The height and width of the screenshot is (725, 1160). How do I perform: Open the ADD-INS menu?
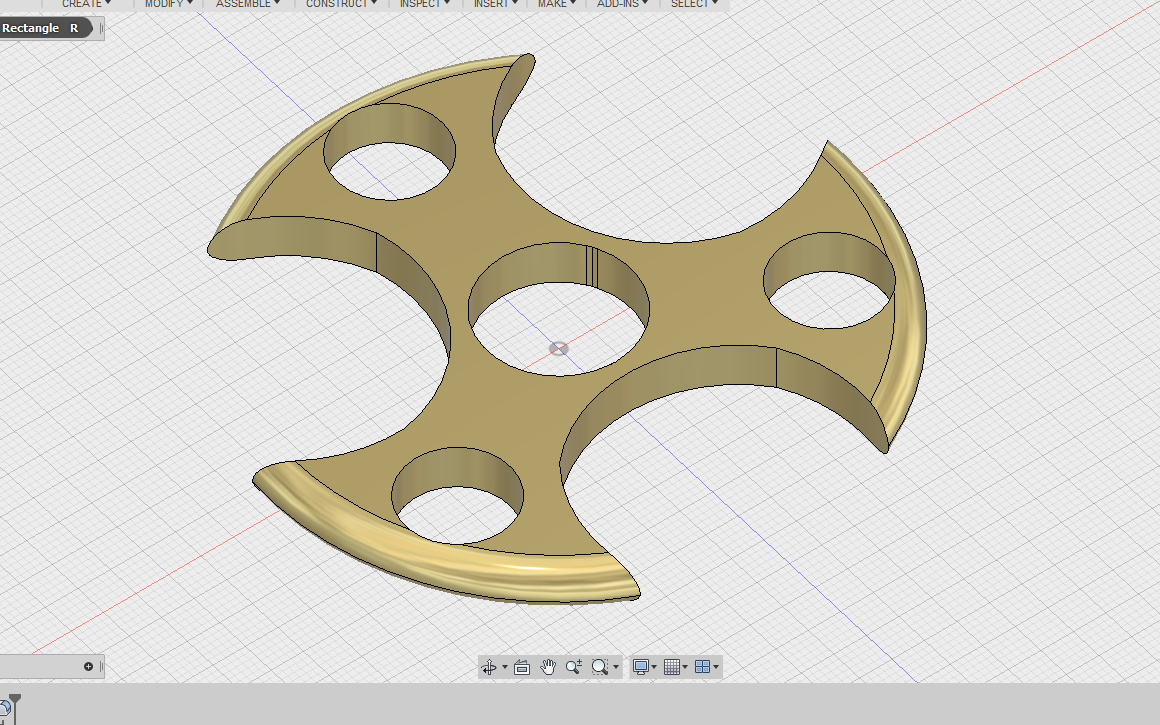pos(617,4)
